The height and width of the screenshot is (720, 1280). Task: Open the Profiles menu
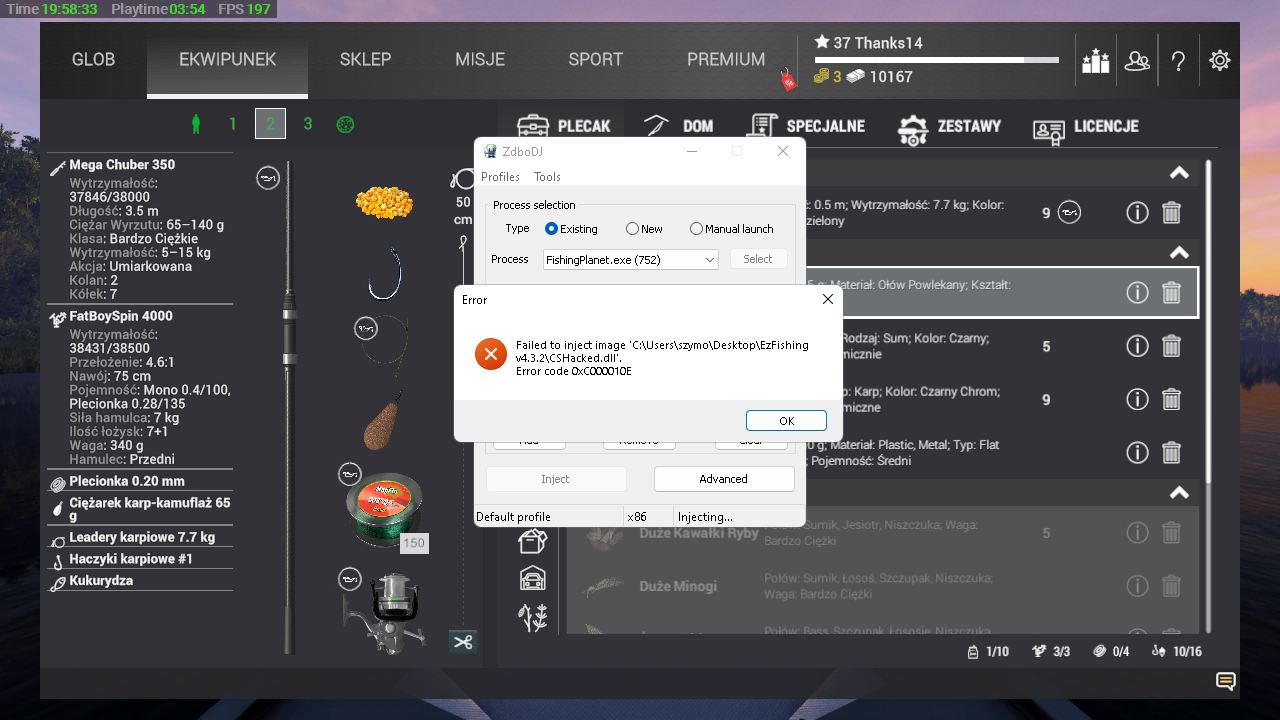click(x=500, y=177)
